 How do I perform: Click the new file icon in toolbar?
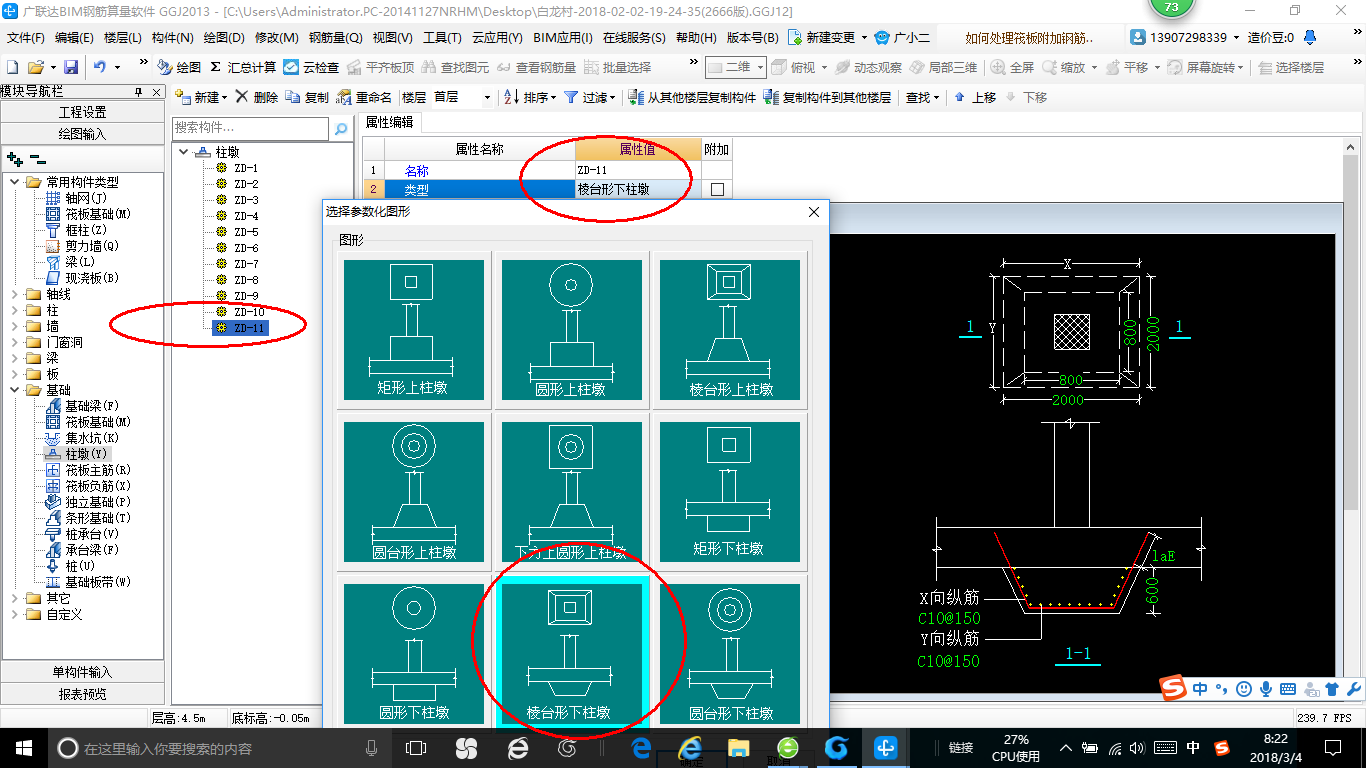pyautogui.click(x=12, y=67)
